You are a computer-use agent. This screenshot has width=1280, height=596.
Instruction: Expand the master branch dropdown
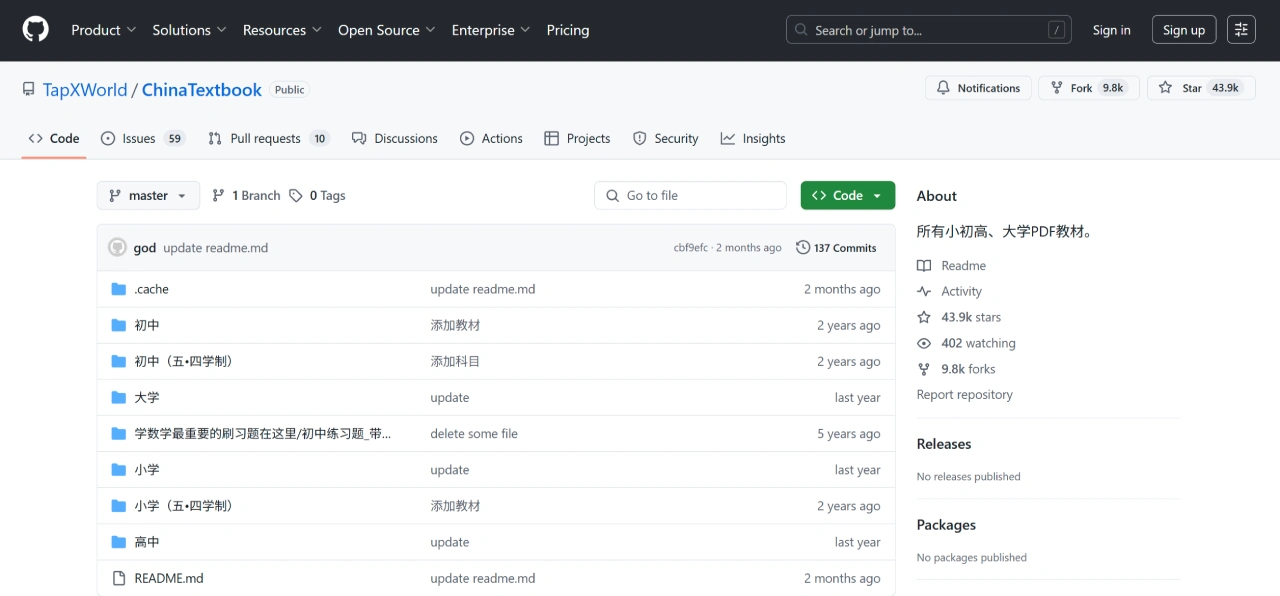pyautogui.click(x=148, y=196)
